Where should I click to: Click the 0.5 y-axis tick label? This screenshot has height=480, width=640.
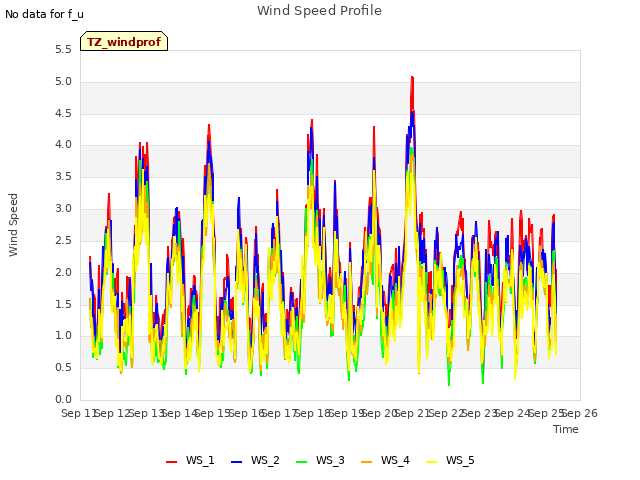[x=63, y=368]
